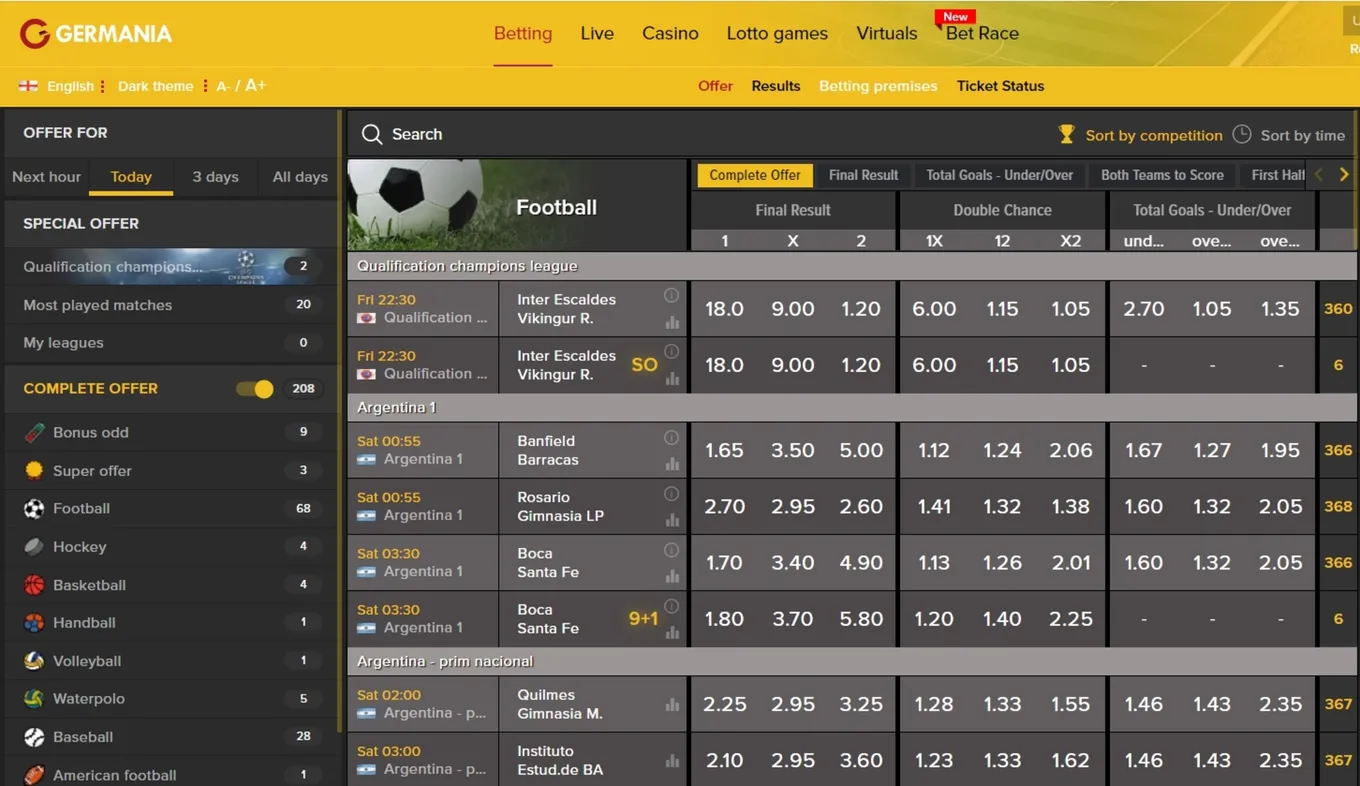Check Ticket Status

pos(1000,86)
